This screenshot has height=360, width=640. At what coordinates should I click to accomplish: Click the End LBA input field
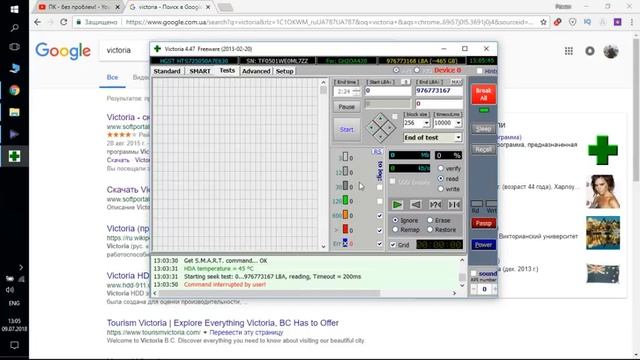tap(439, 91)
